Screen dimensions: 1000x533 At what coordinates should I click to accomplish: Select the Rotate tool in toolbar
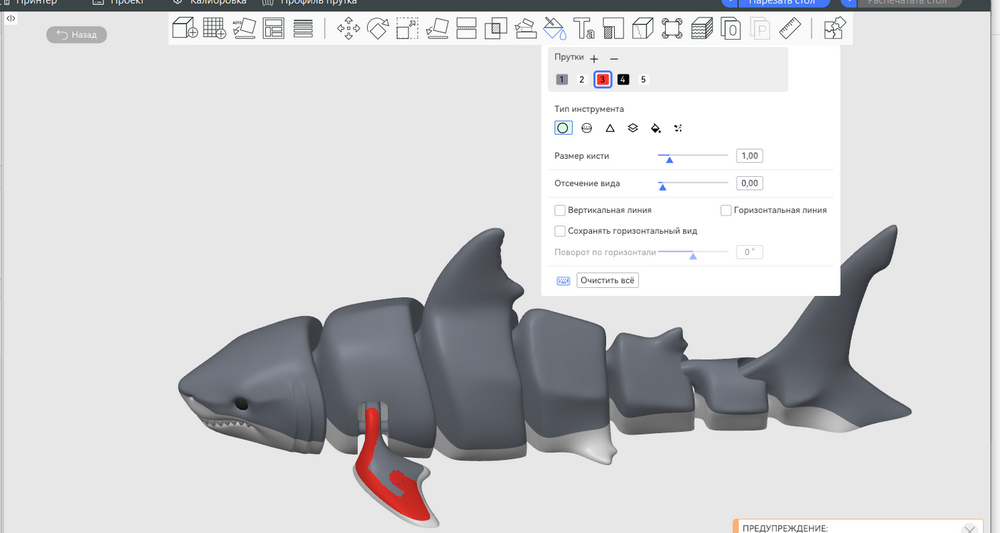click(378, 29)
